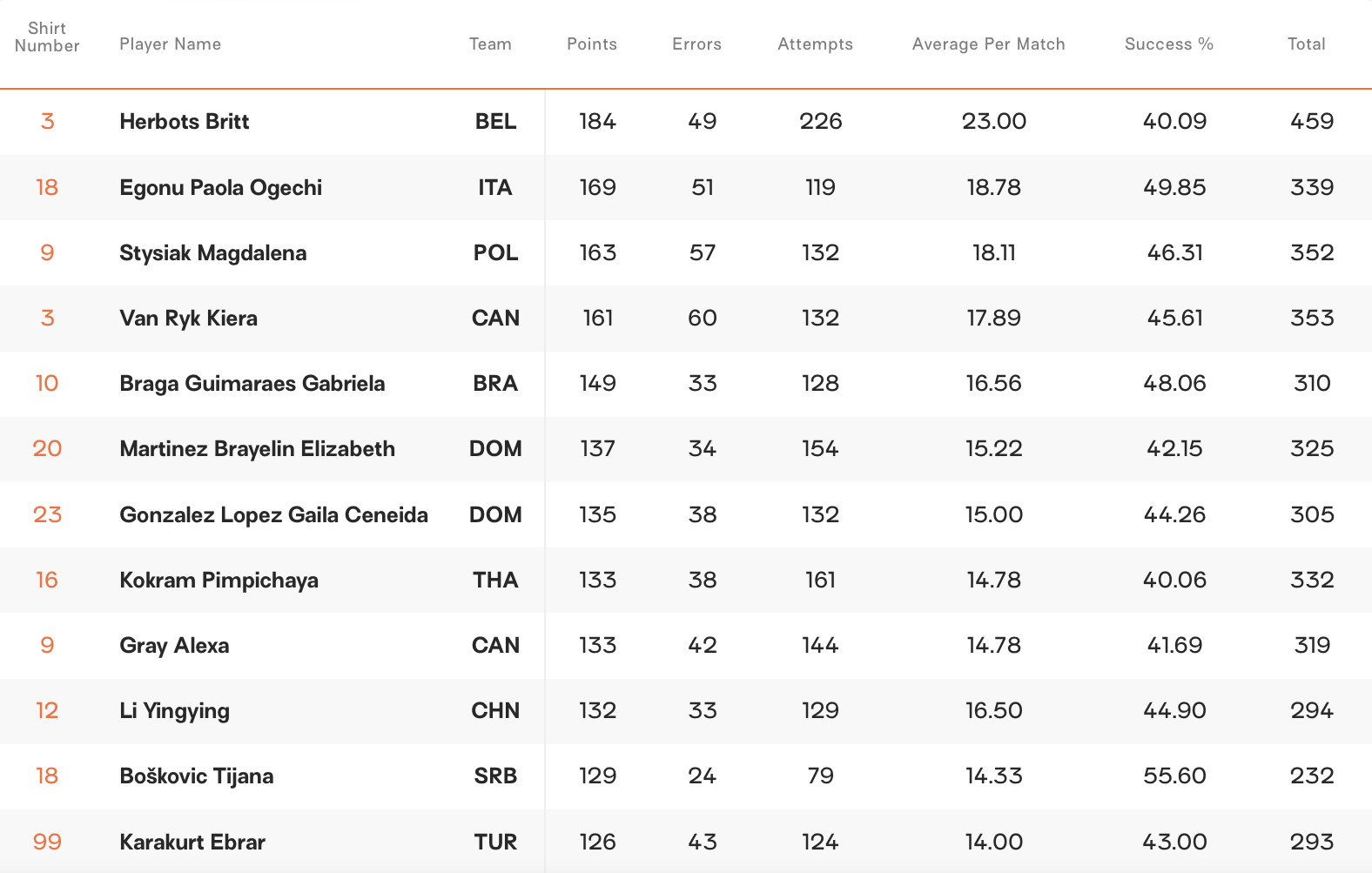
Task: Select player Stysiak Magdalena
Action: pos(212,253)
